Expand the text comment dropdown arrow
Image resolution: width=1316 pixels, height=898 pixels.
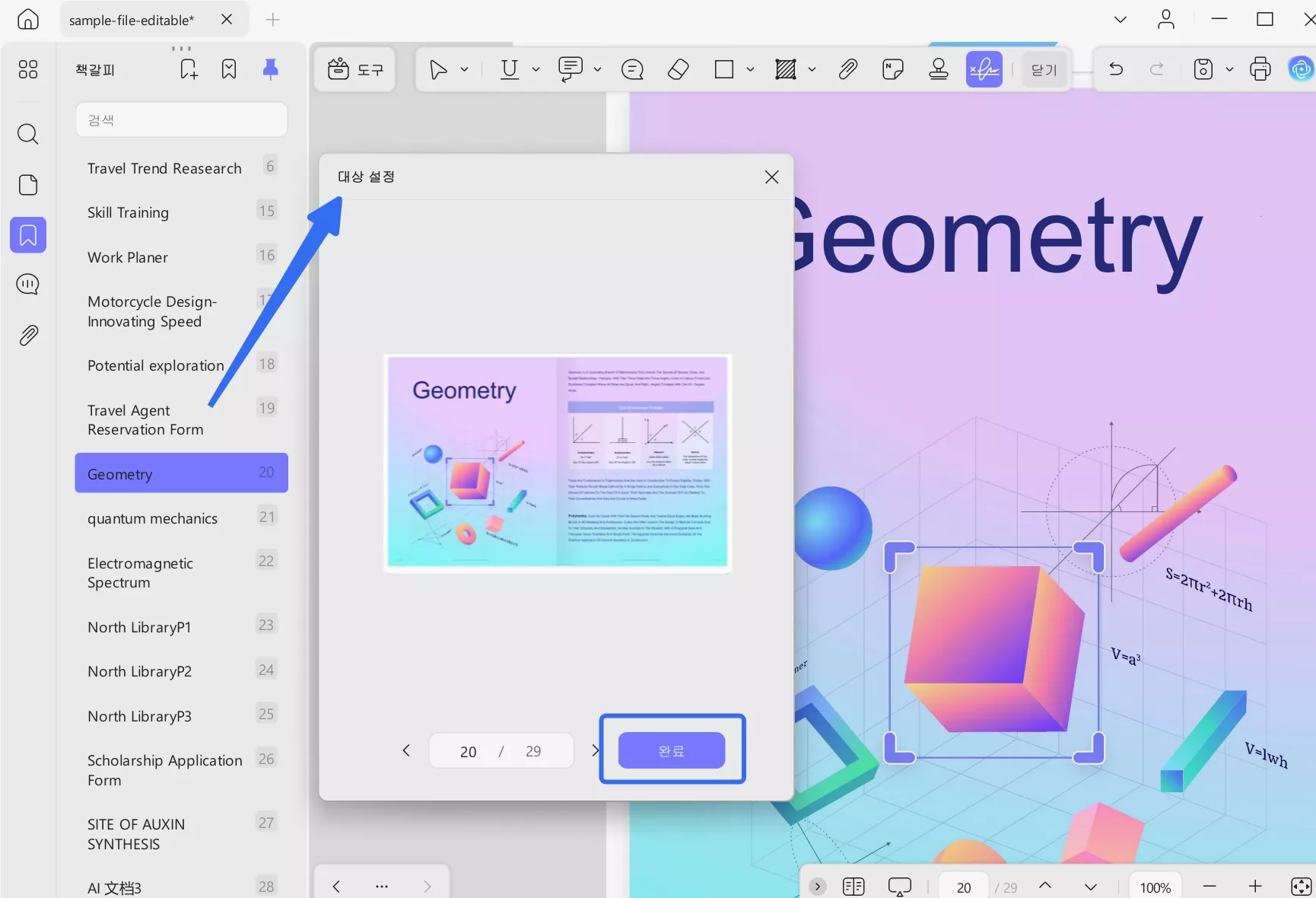click(597, 70)
